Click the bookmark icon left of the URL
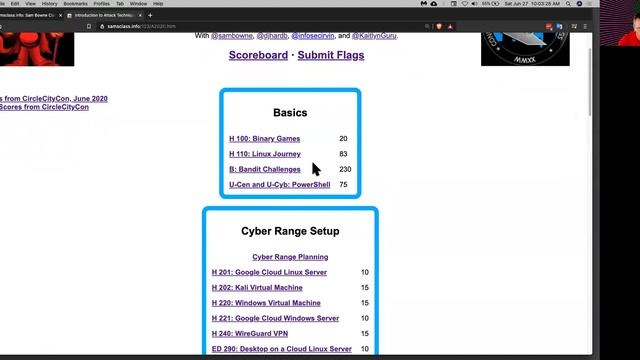This screenshot has height=360, width=640. 89,26
